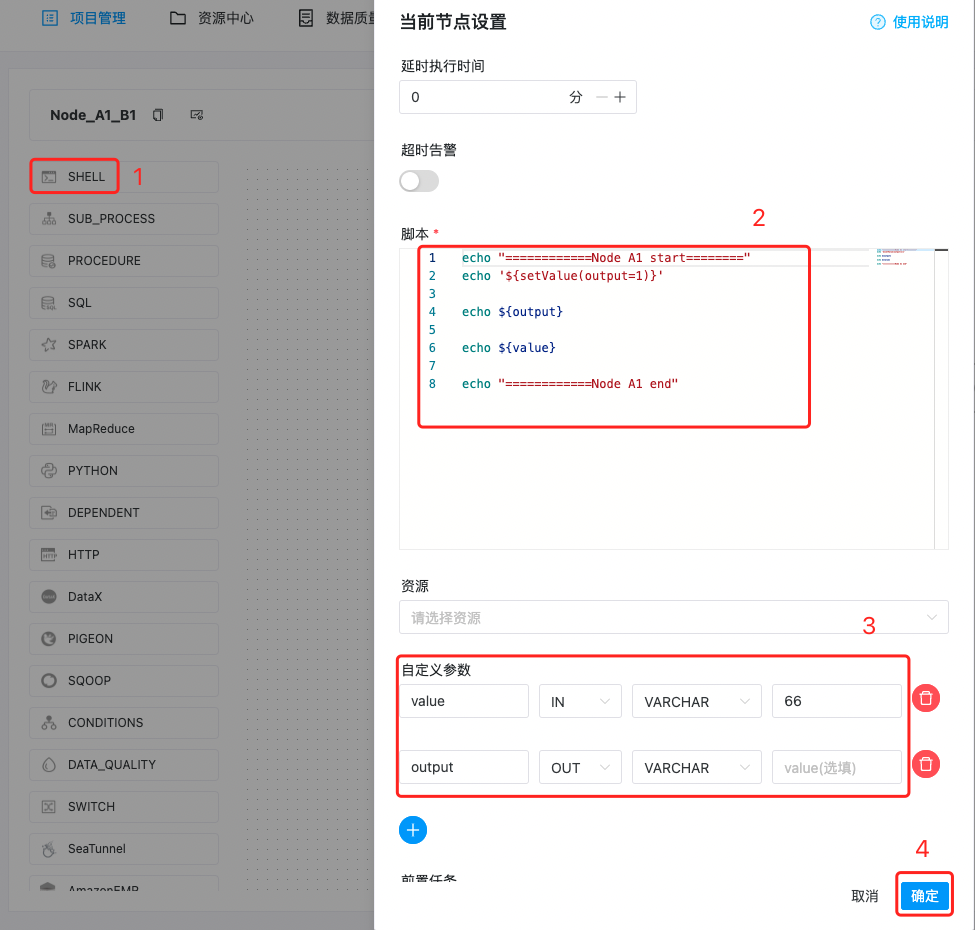
Task: Click script line 2 setValue text
Action: coord(581,275)
